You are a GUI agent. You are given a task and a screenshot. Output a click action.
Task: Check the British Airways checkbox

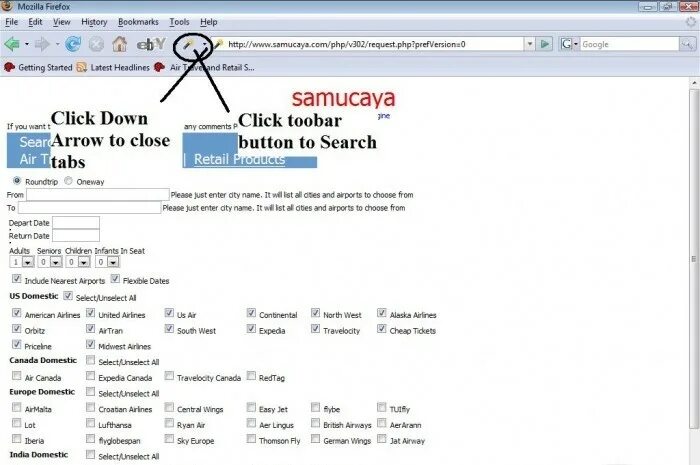tap(316, 423)
